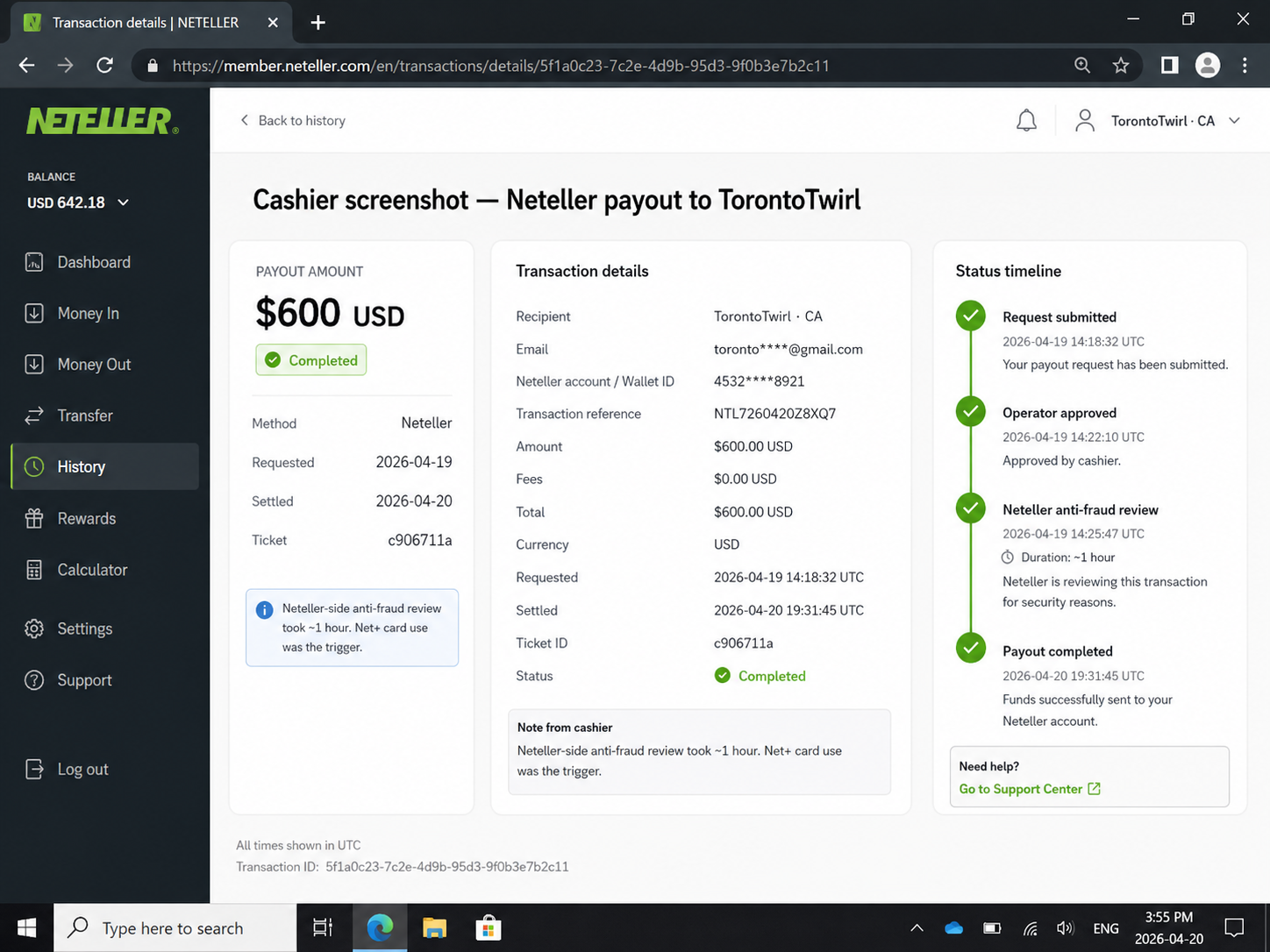Open the browser zoom magnifier icon

1082,65
